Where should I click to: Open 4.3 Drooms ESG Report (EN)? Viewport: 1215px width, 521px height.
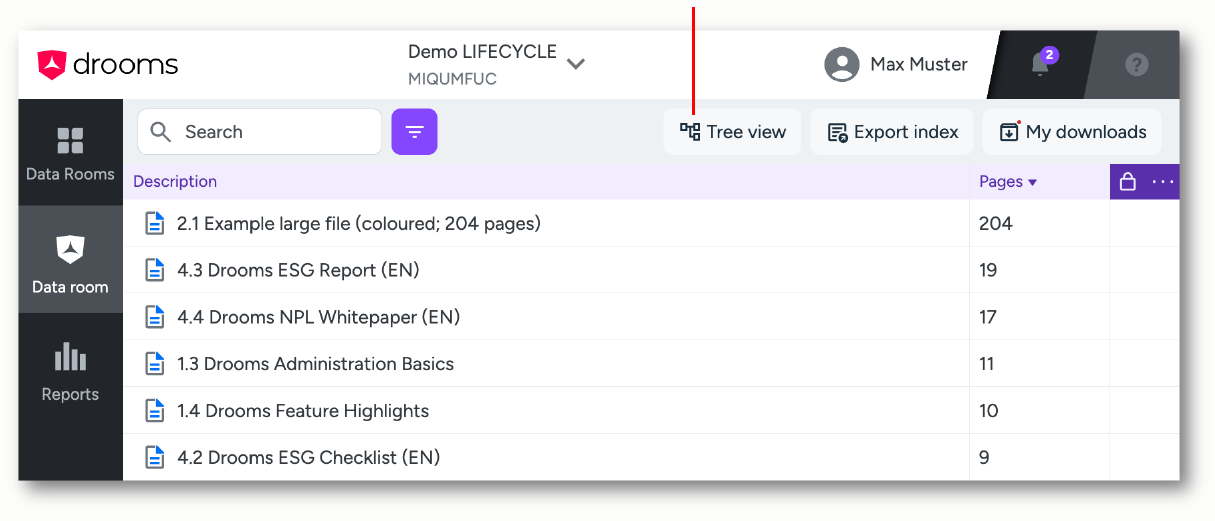coord(298,270)
